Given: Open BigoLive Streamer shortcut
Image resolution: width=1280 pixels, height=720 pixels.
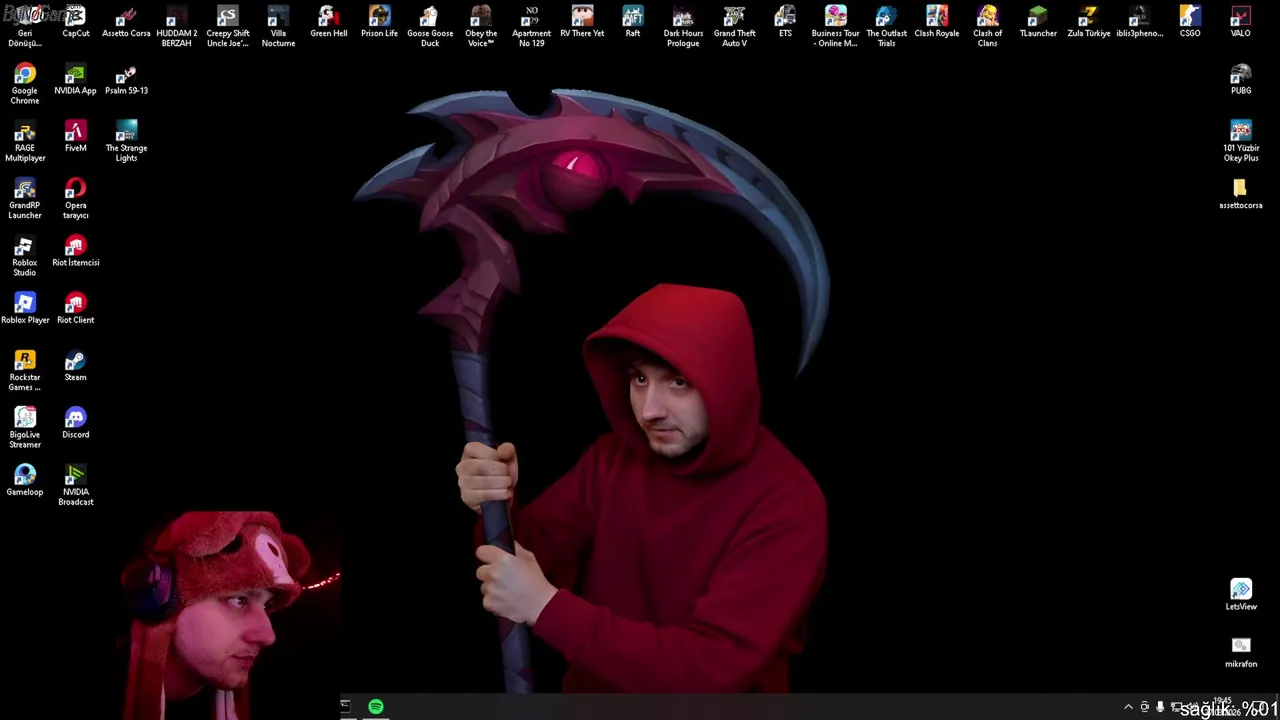Looking at the screenshot, I should pyautogui.click(x=25, y=428).
